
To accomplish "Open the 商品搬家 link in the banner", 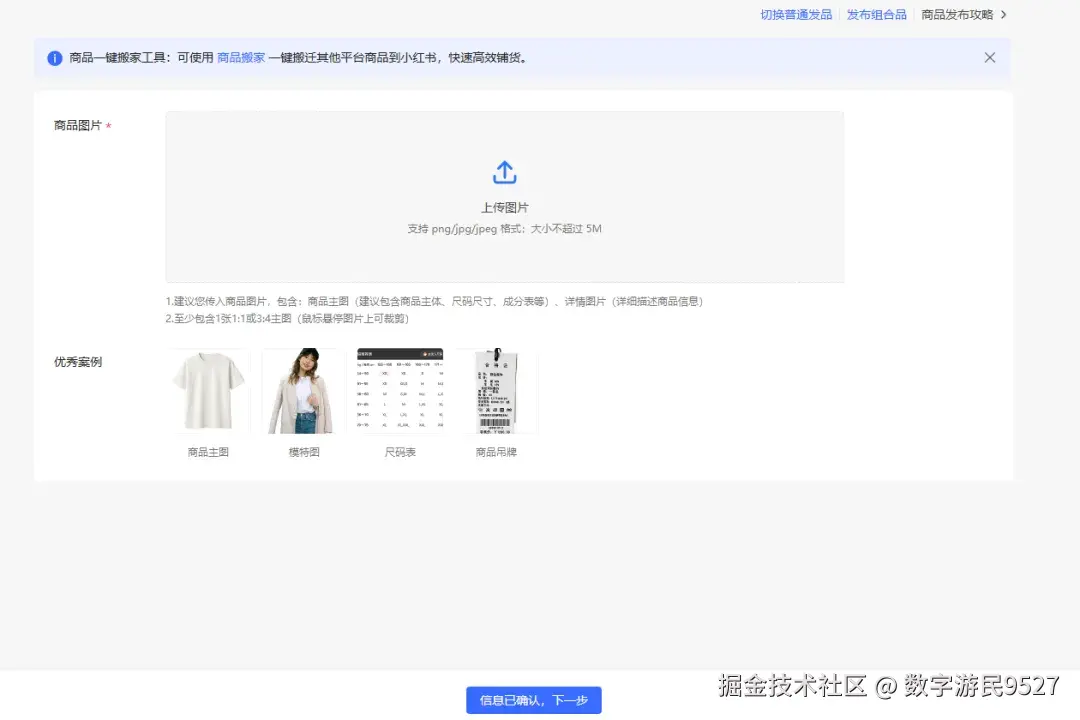I will pyautogui.click(x=240, y=58).
